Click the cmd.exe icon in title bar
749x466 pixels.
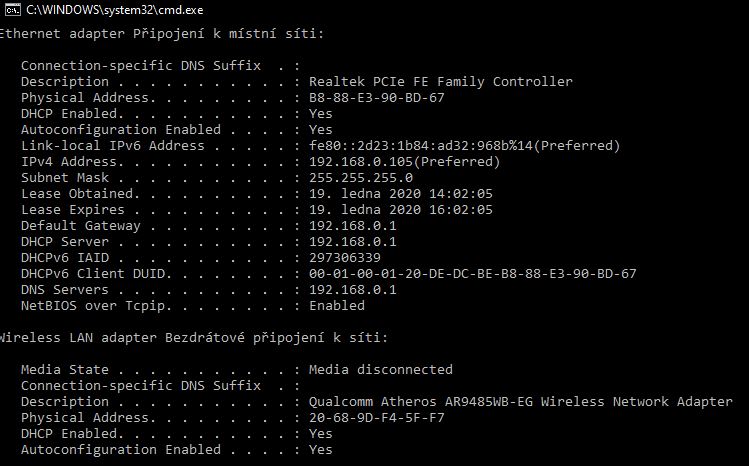point(11,8)
